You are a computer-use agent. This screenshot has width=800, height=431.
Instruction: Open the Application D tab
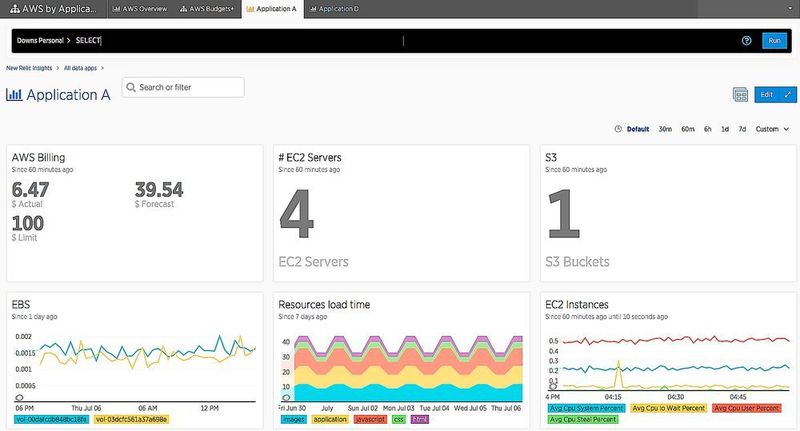(x=335, y=9)
